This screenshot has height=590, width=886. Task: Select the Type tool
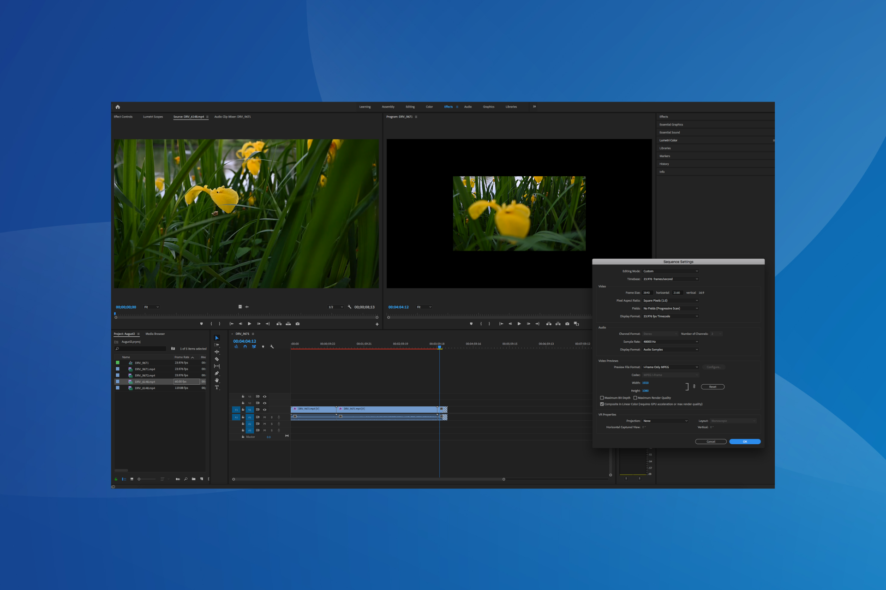[216, 387]
